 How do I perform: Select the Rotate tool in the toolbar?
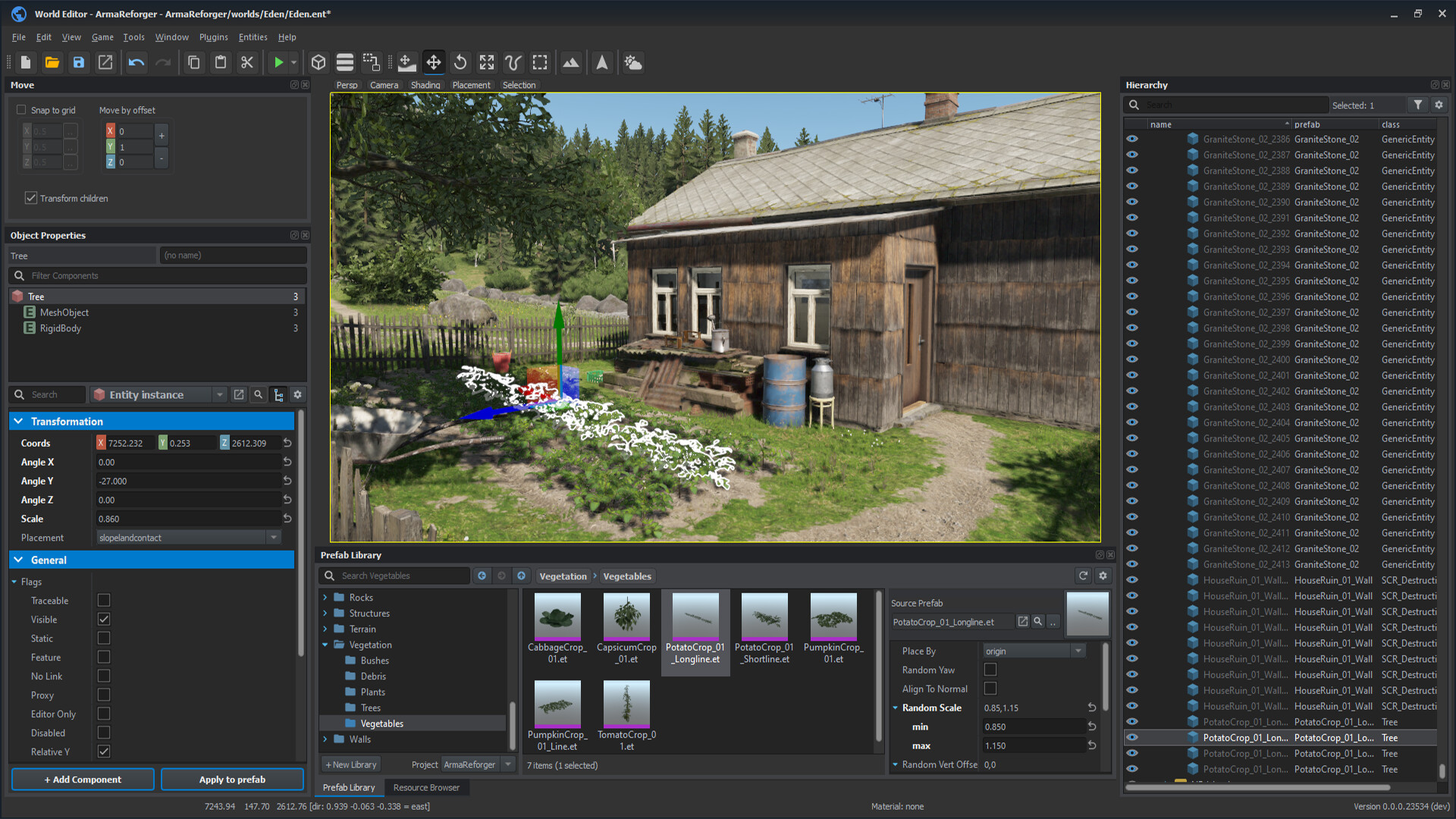(x=460, y=62)
